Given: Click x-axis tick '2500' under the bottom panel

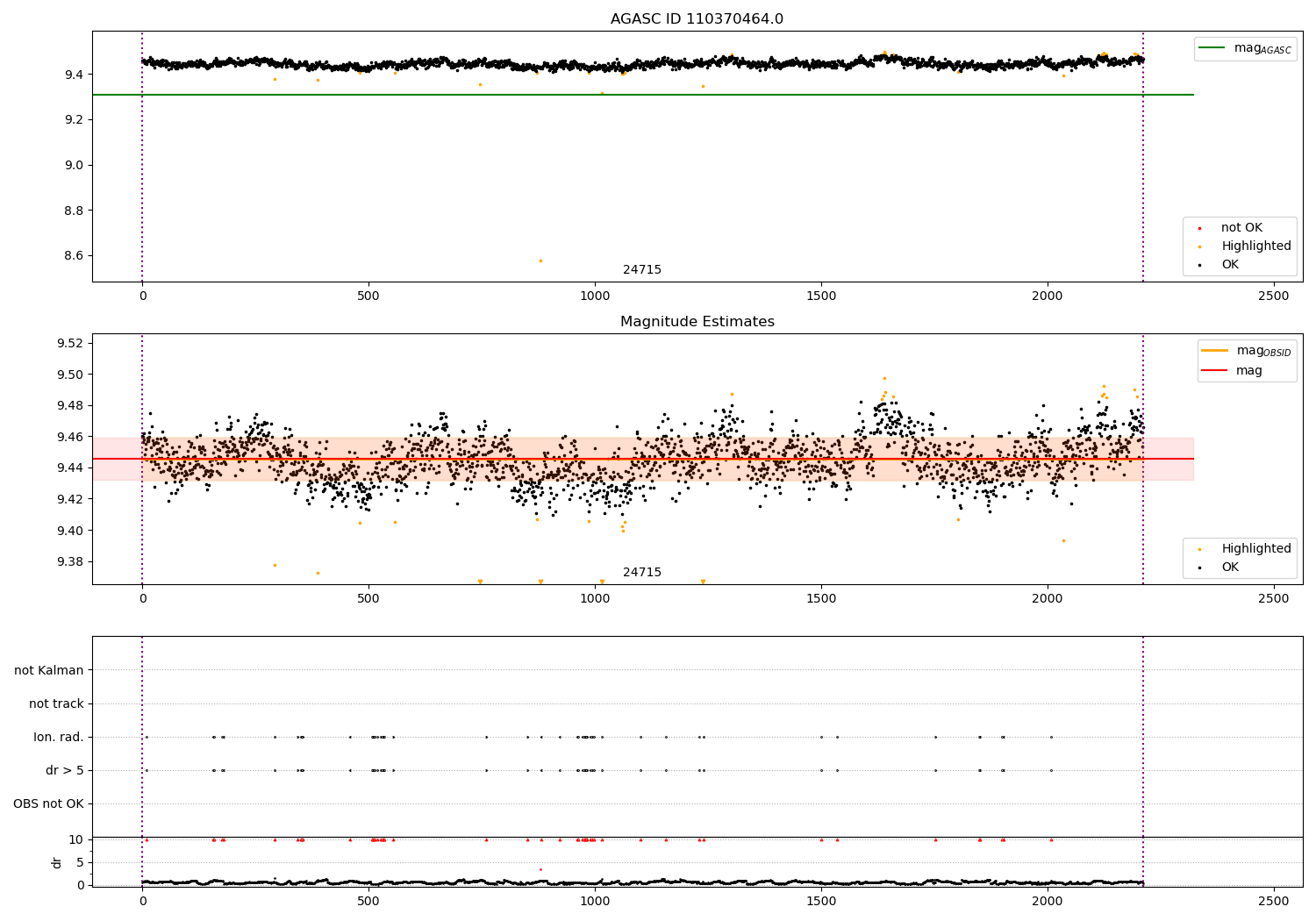Looking at the screenshot, I should (x=1274, y=901).
